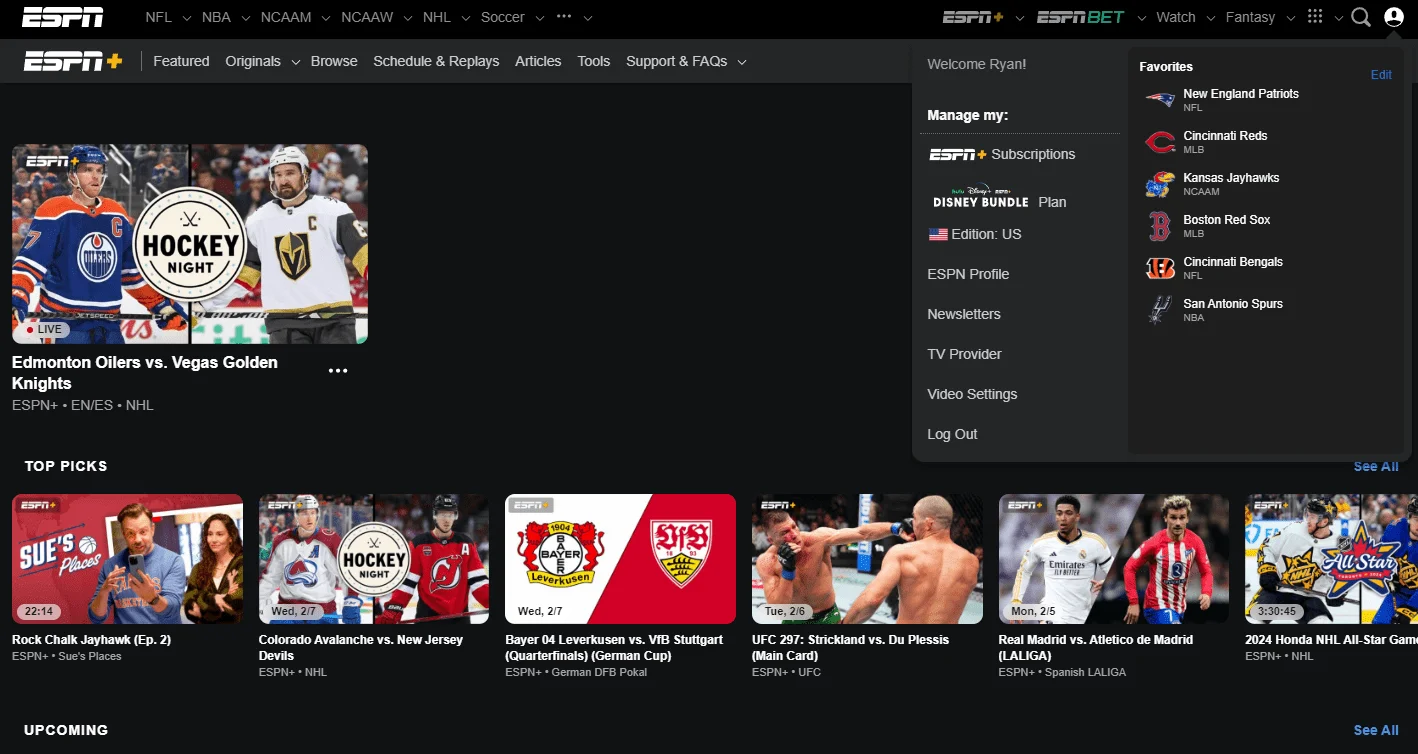This screenshot has height=754, width=1418.
Task: Open UFC 297 Strickland vs. Du Plessis thumbnail
Action: (867, 559)
